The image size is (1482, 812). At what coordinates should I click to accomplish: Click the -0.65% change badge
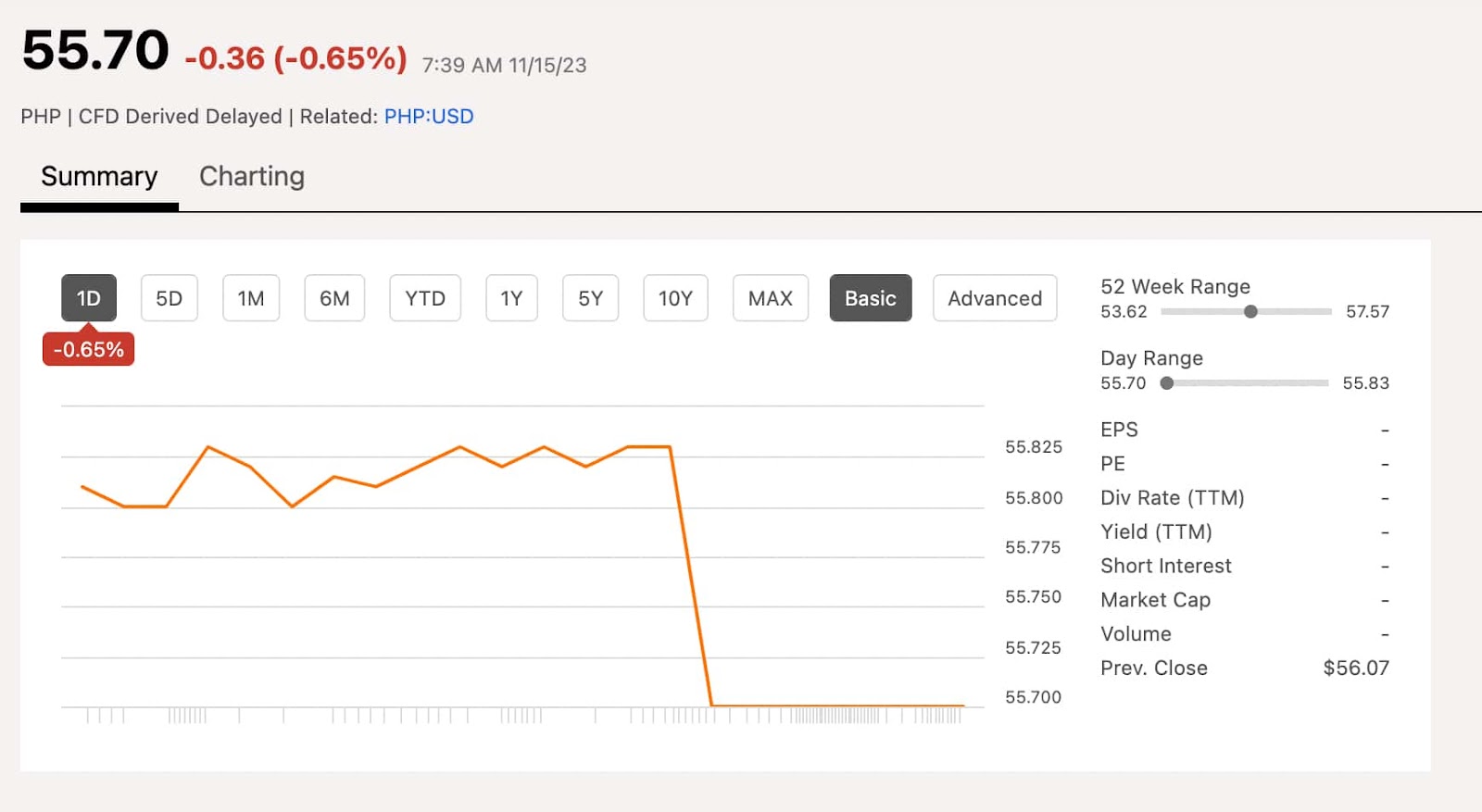coord(89,350)
